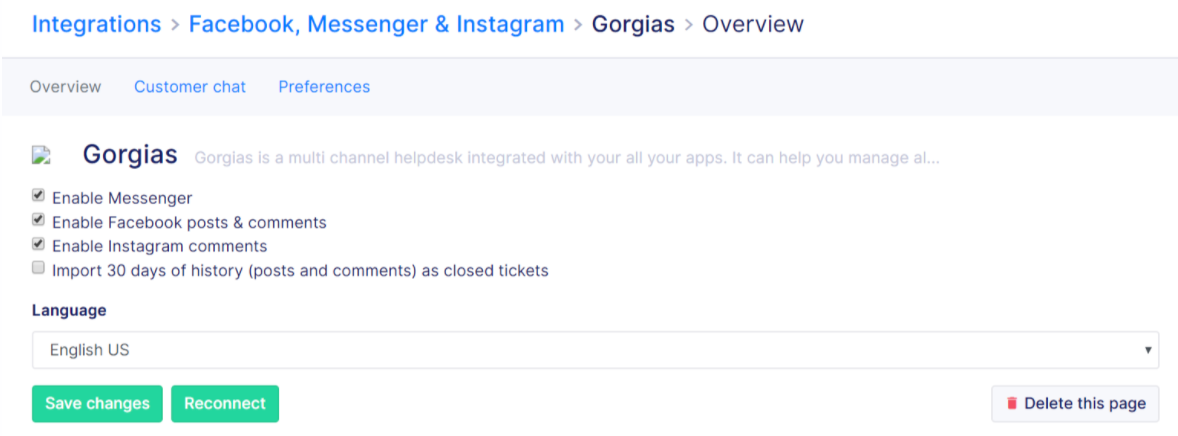Toggle the Enable Messenger checkbox
The image size is (1178, 436).
click(39, 196)
